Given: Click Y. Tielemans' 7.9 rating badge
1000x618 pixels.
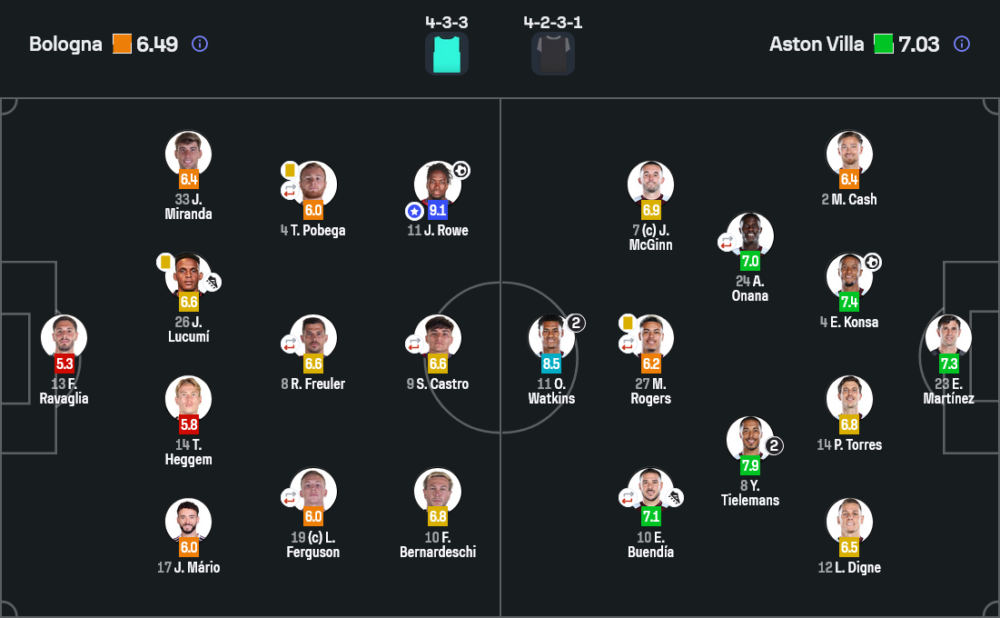Looking at the screenshot, I should 750,466.
